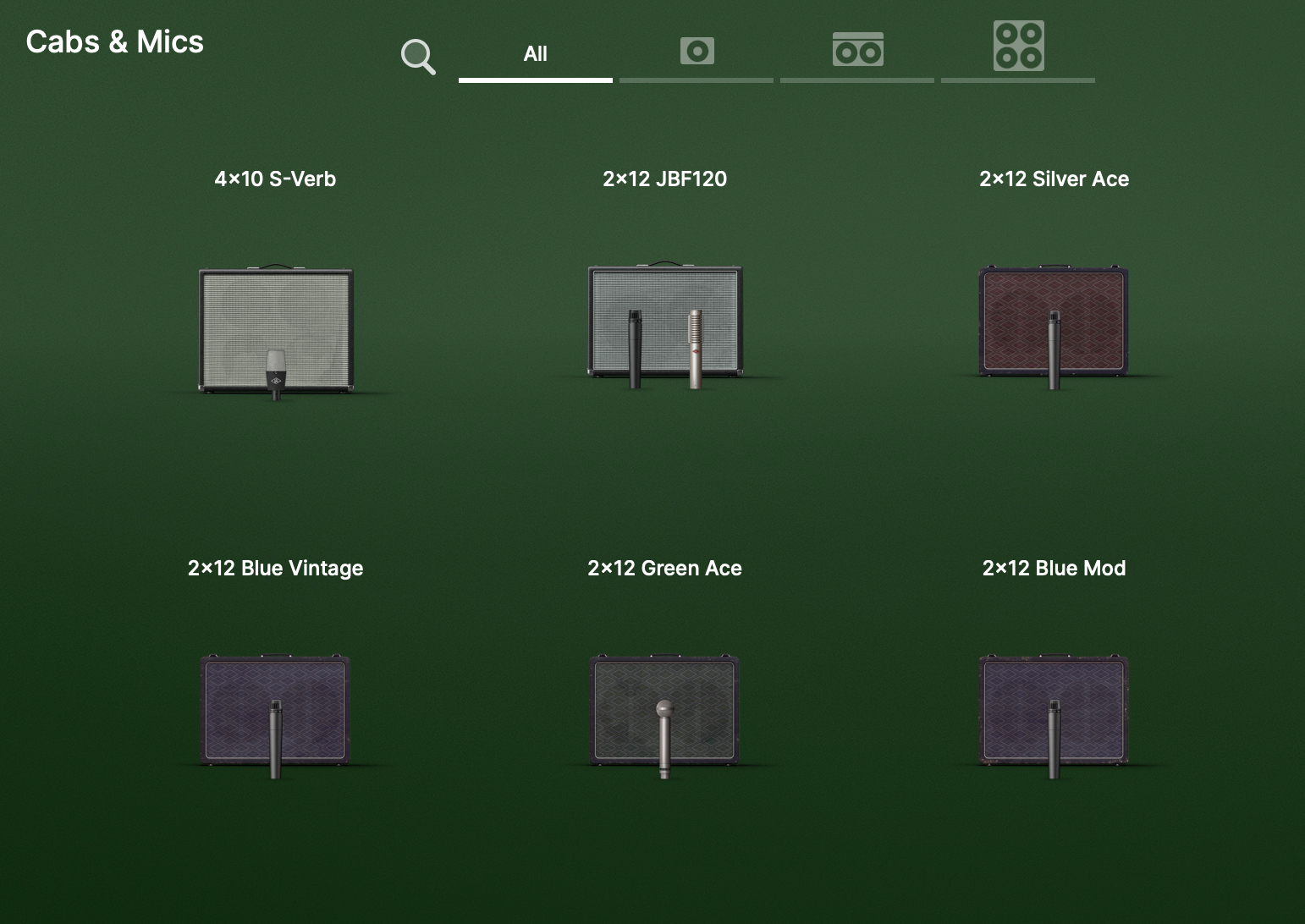Select the All cabinets tab
The height and width of the screenshot is (924, 1305).
pos(535,54)
